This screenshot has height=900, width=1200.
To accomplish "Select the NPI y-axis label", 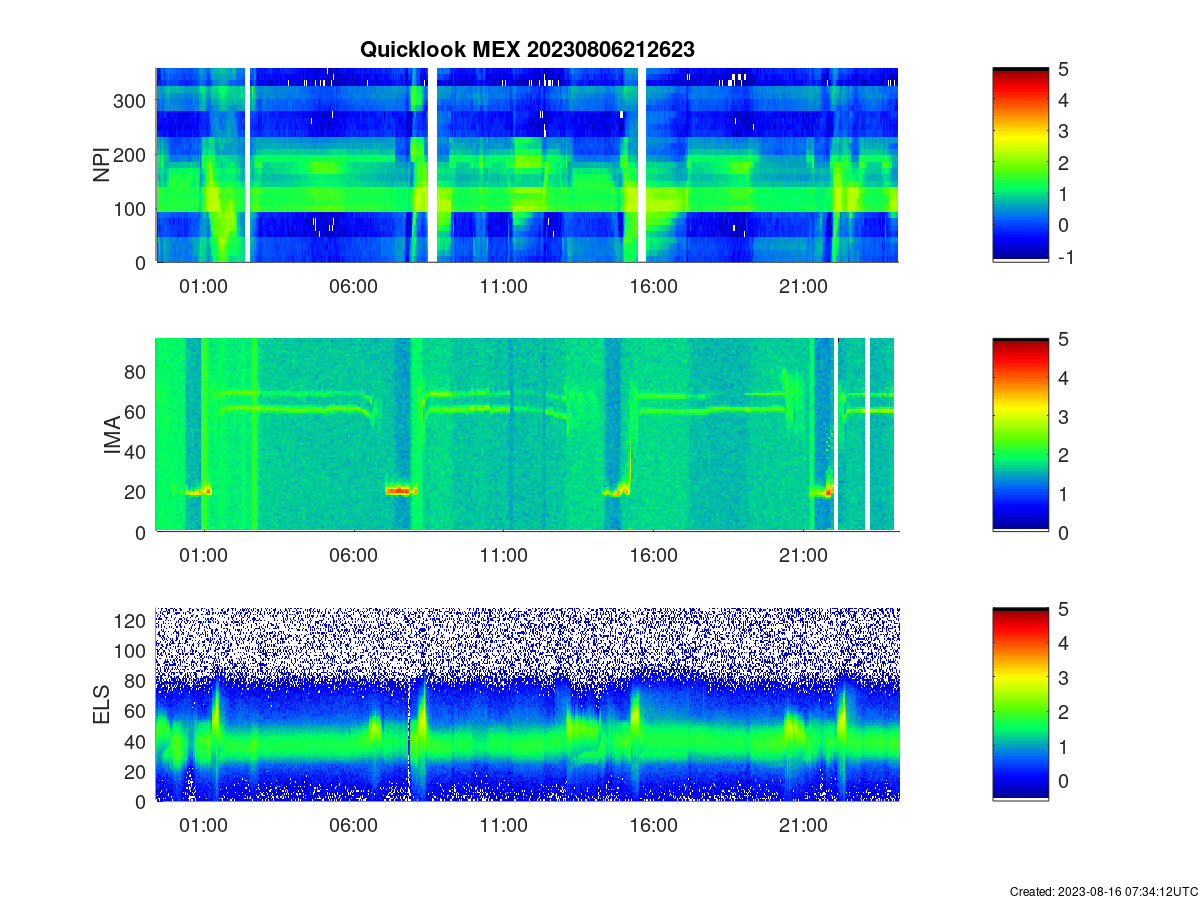I will point(101,165).
